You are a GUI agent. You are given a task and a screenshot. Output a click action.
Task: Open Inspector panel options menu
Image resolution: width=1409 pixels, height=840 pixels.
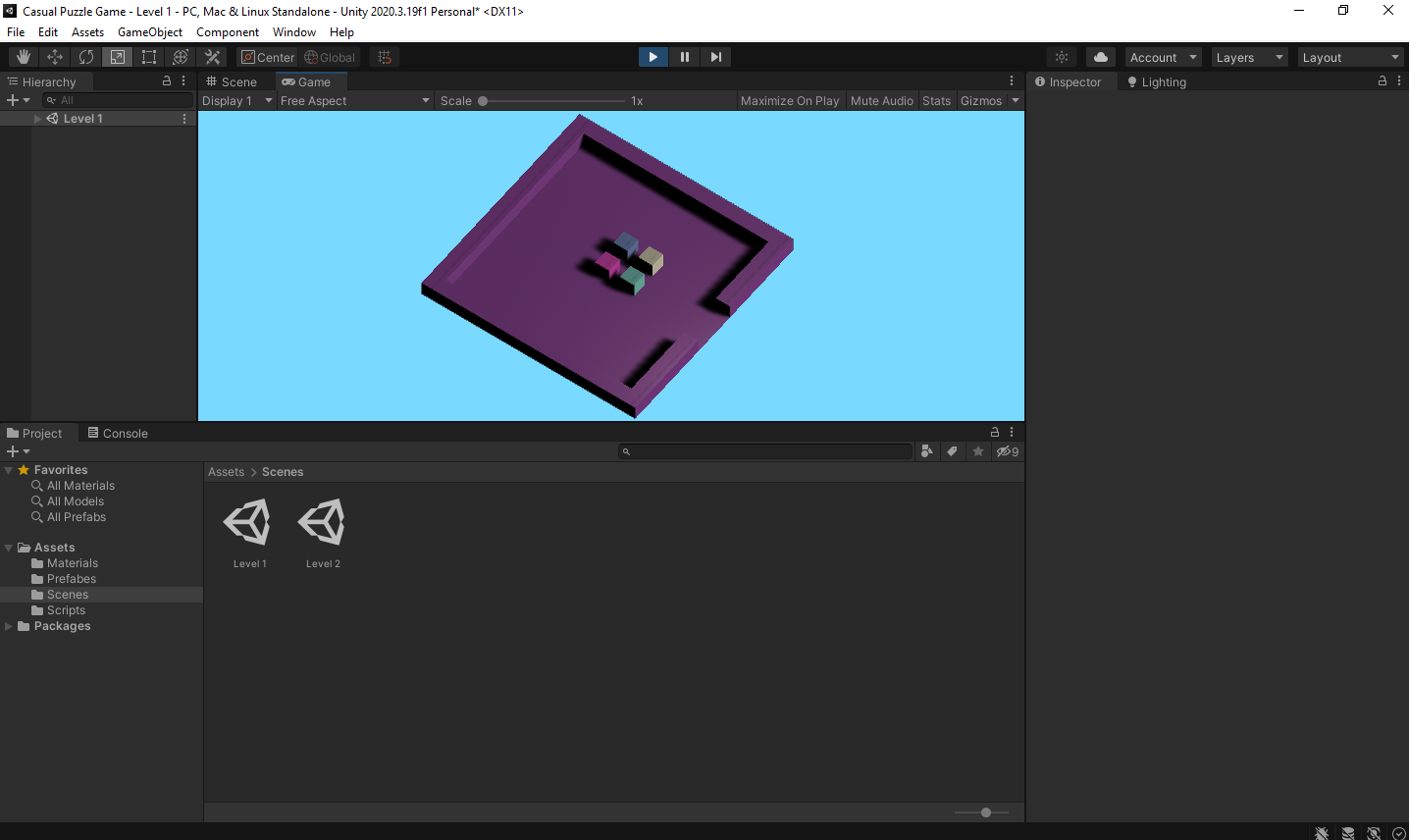tap(1399, 81)
